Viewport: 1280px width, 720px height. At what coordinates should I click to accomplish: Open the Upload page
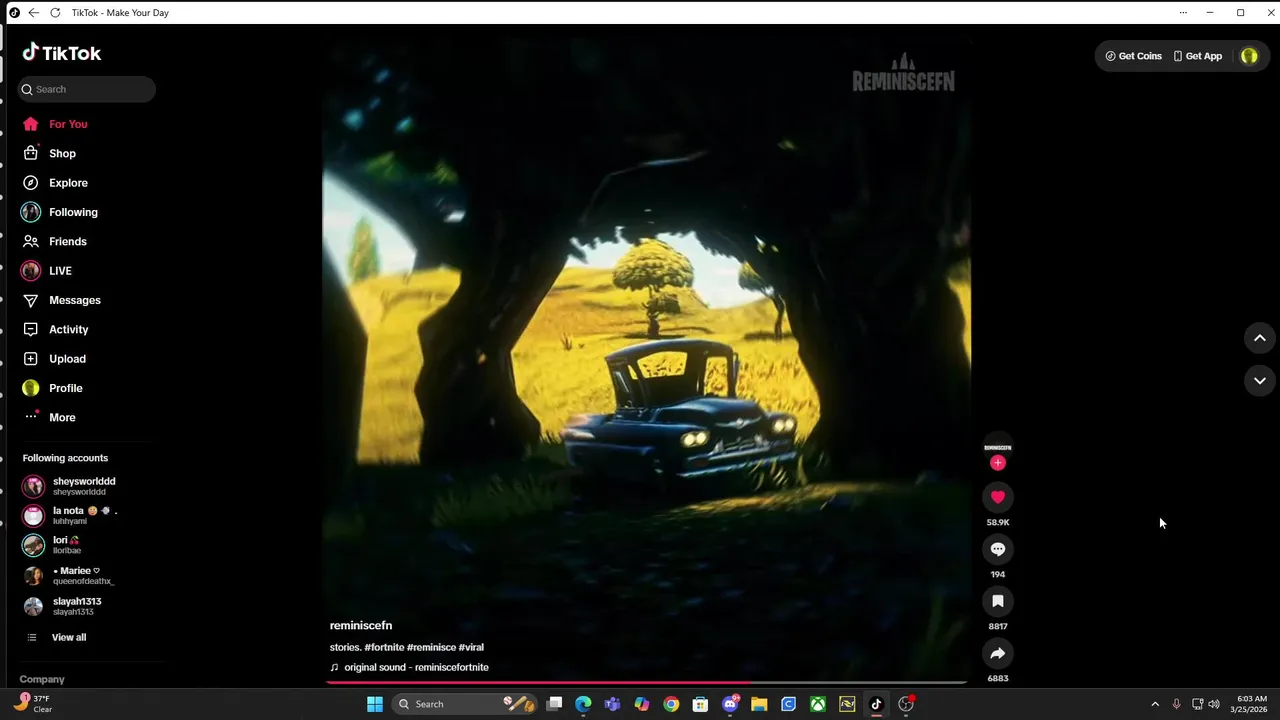67,359
